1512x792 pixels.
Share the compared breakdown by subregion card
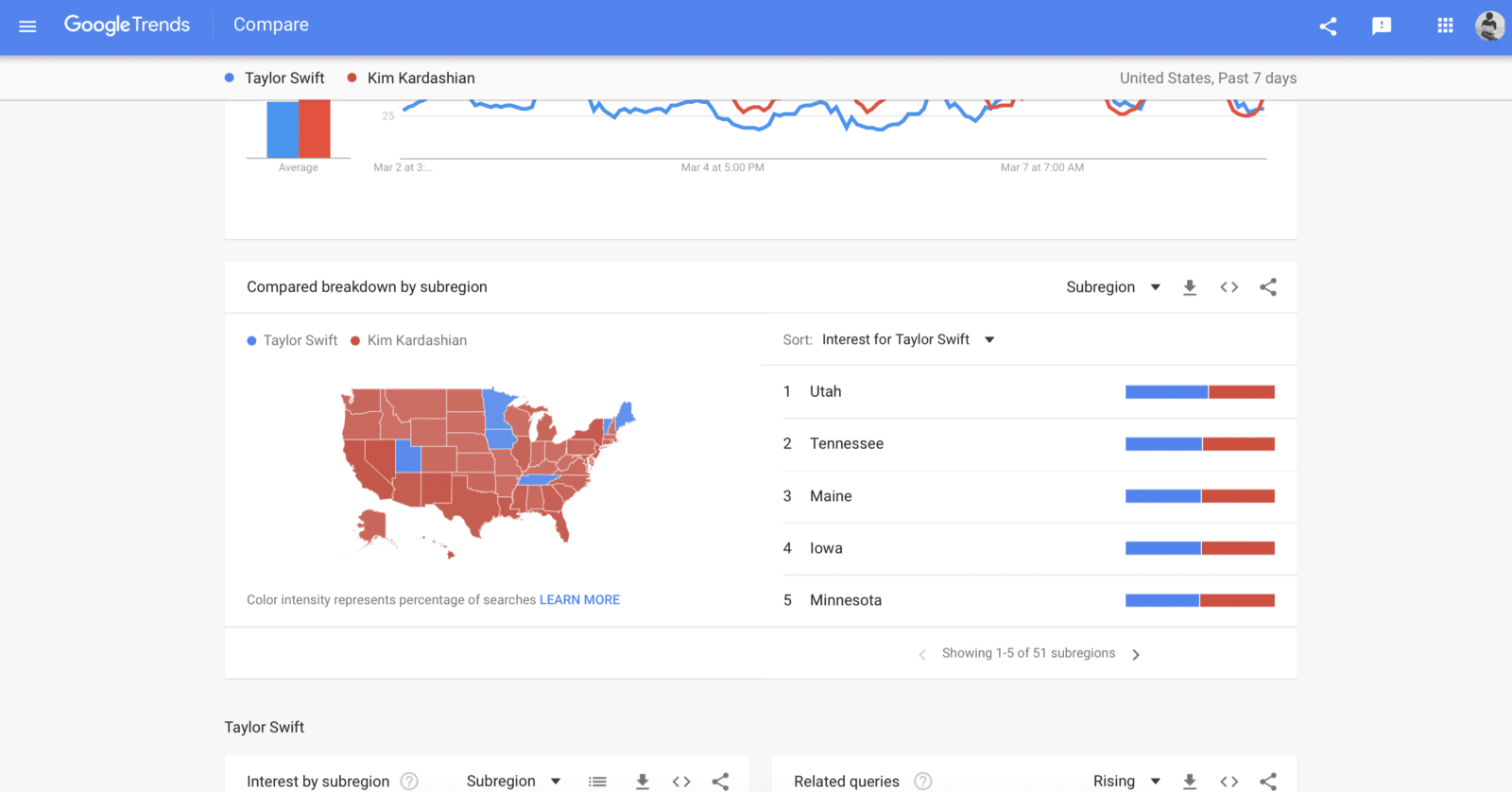[1268, 287]
